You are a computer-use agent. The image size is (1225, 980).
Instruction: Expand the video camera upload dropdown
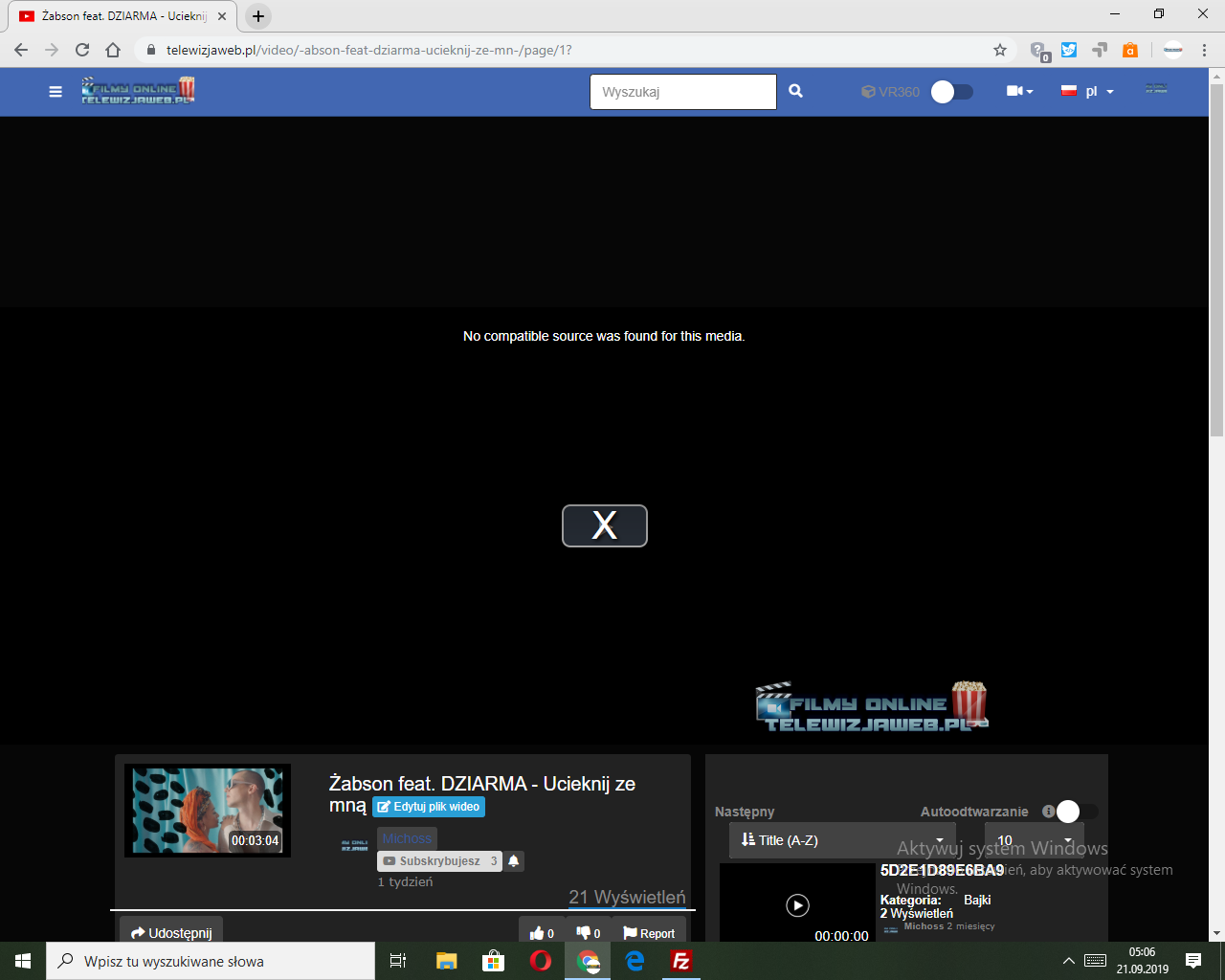[x=1020, y=91]
